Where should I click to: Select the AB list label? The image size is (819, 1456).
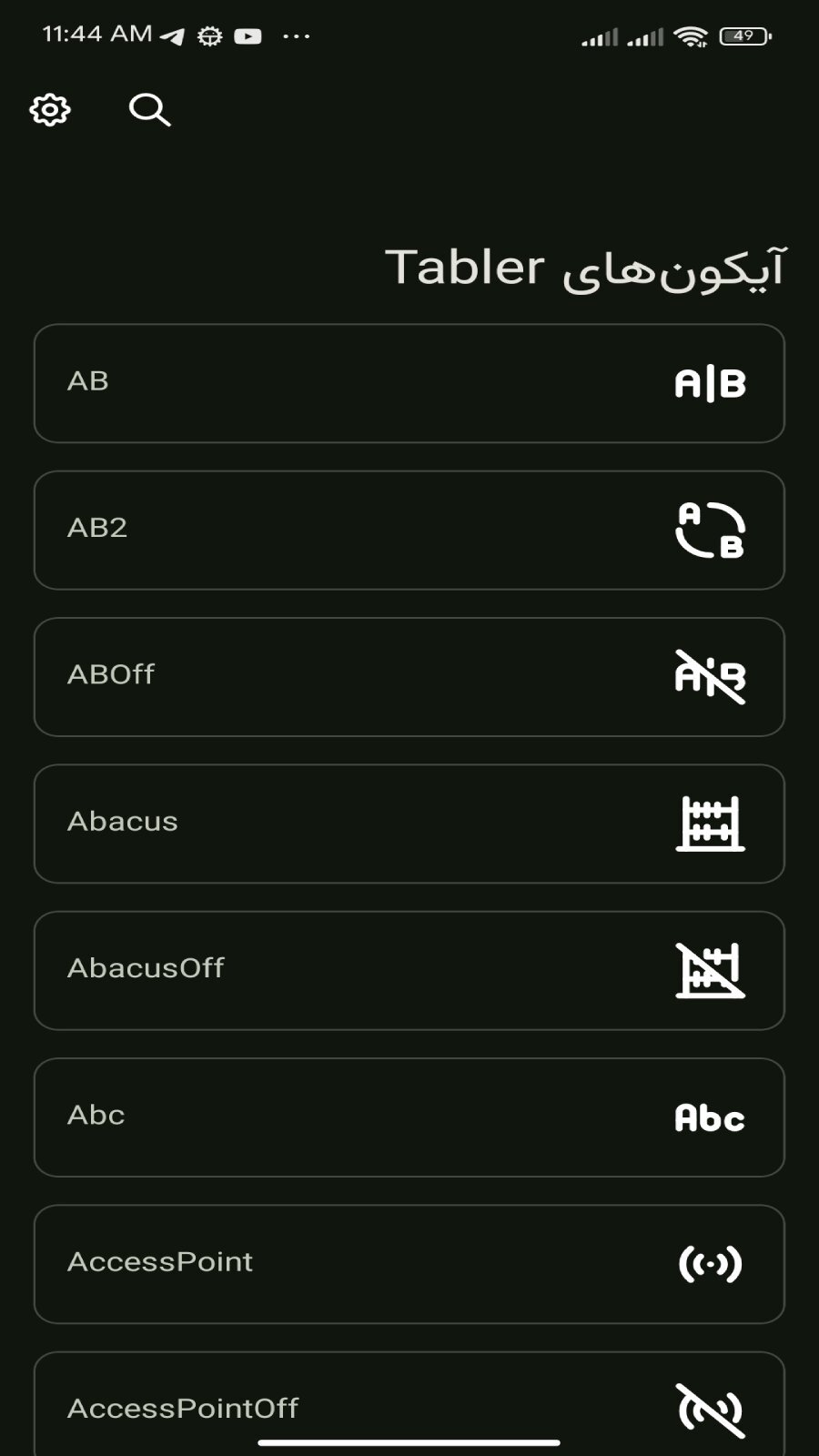click(x=88, y=381)
